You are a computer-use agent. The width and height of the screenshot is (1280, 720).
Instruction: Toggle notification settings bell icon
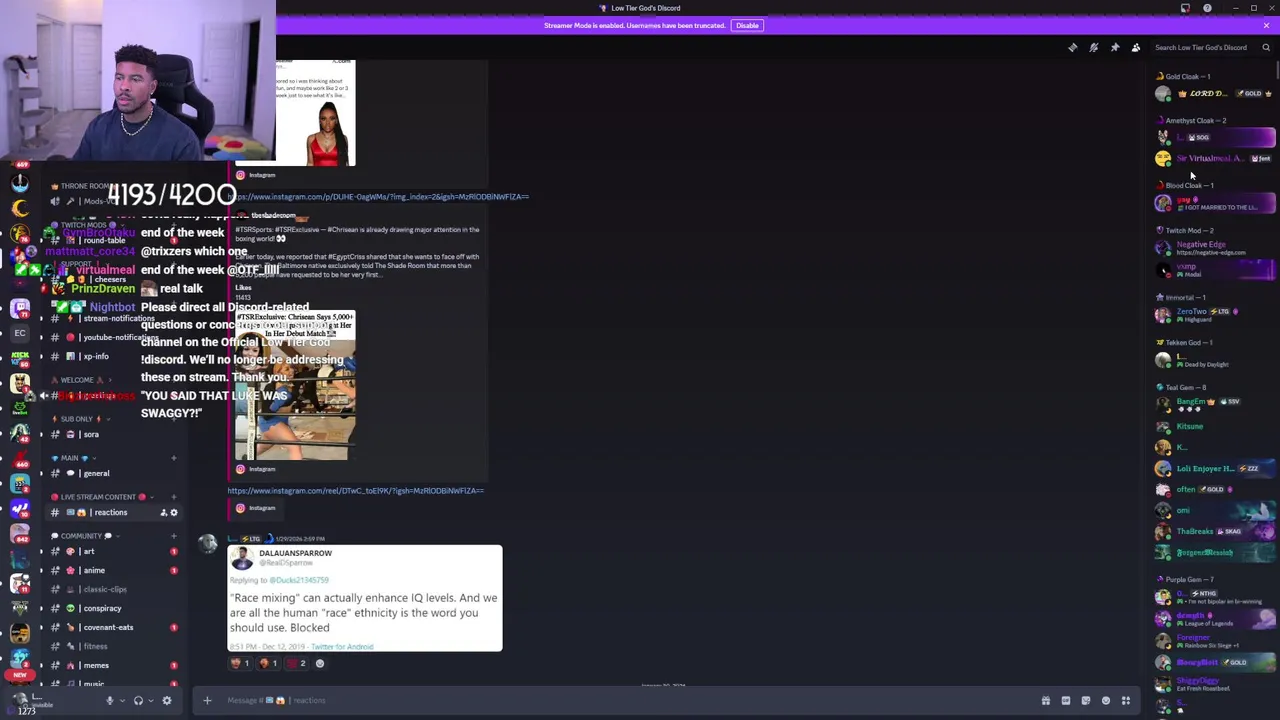tap(1093, 47)
